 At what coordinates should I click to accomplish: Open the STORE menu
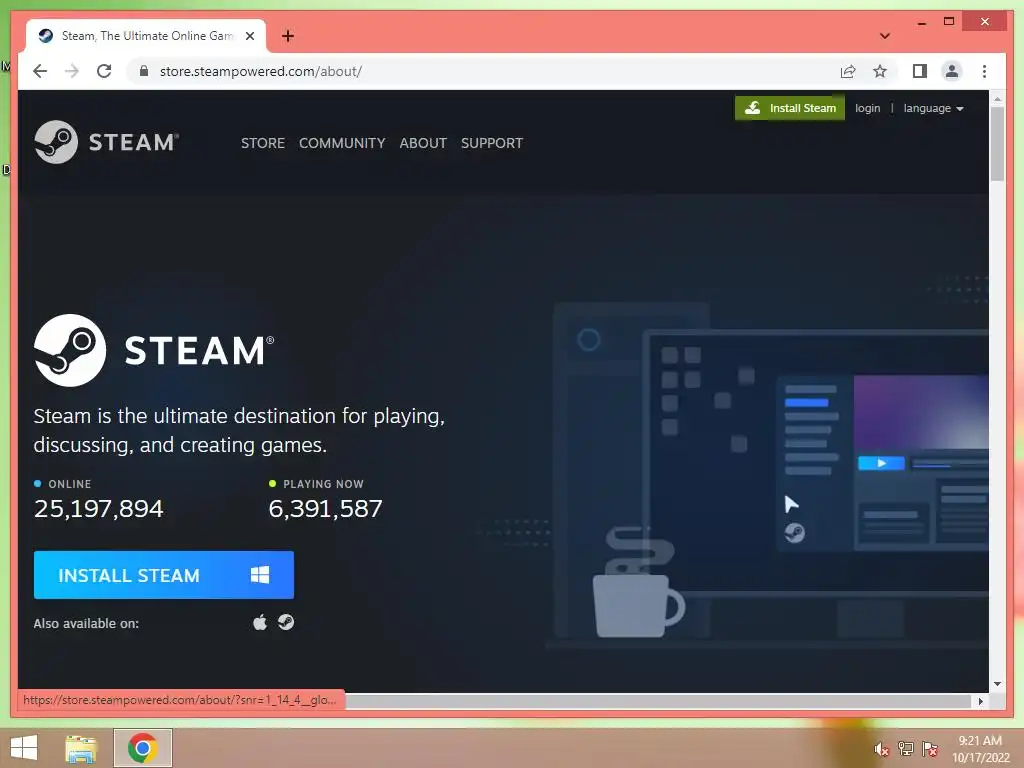[x=263, y=143]
